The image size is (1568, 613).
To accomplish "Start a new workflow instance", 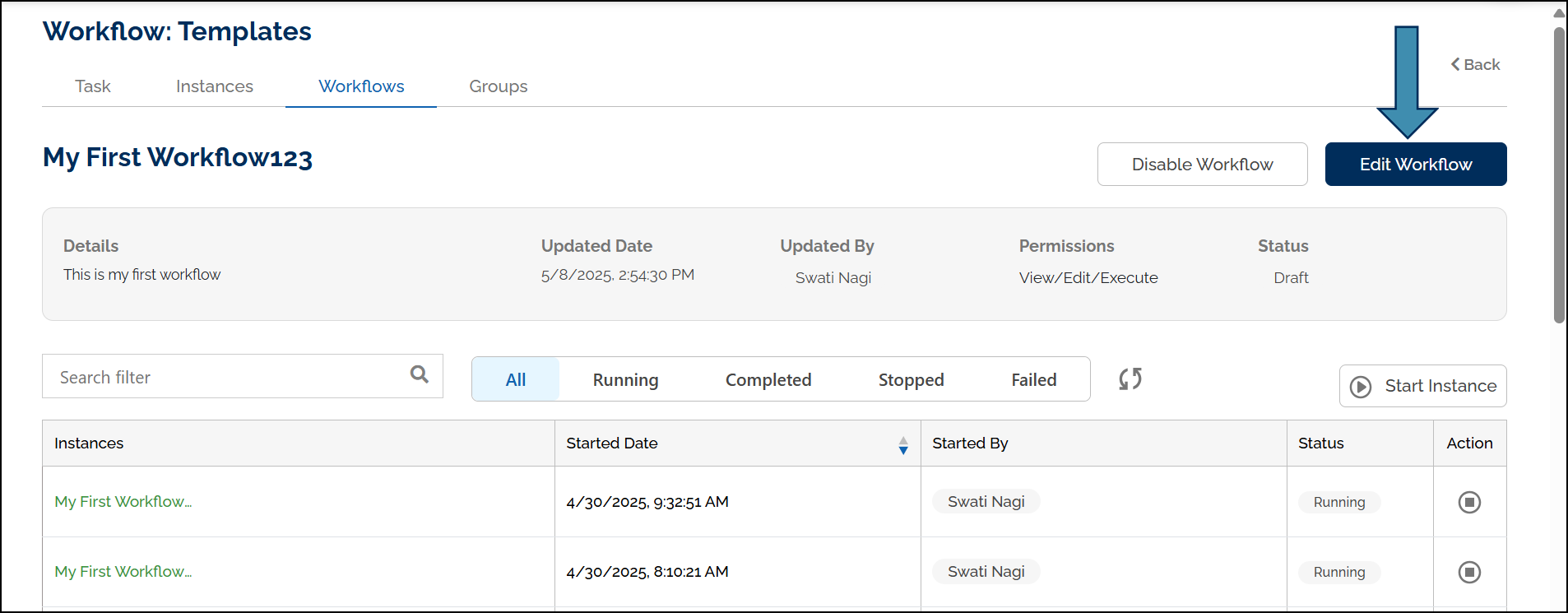I will click(x=1423, y=386).
